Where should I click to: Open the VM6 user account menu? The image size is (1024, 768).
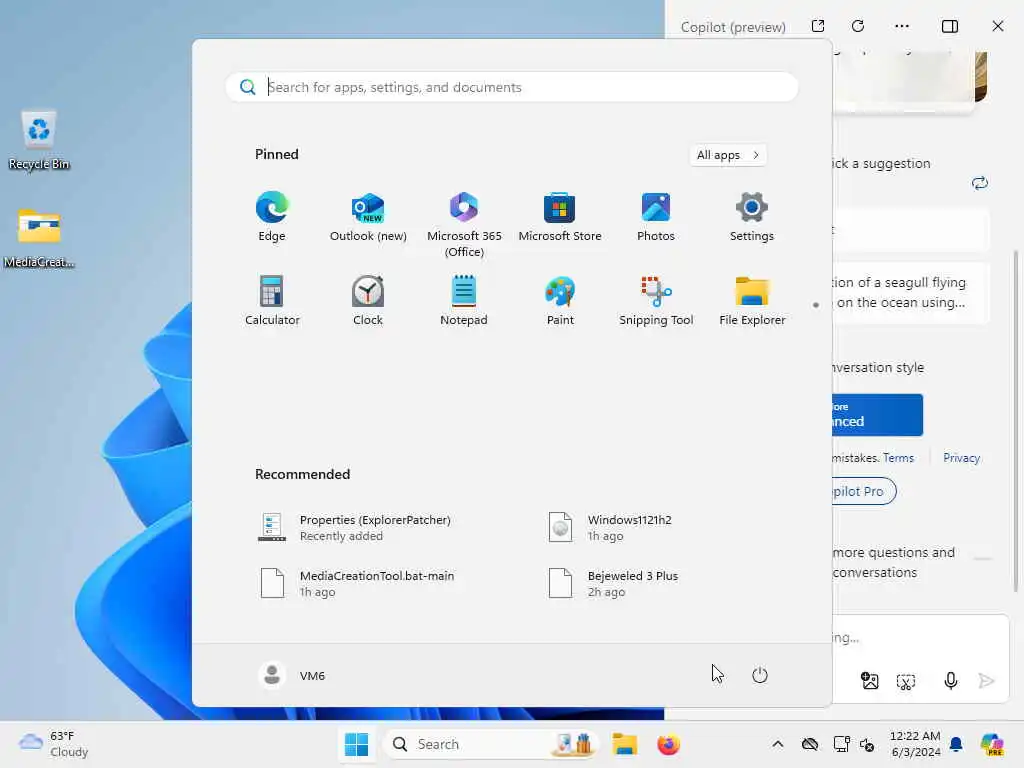tap(292, 675)
